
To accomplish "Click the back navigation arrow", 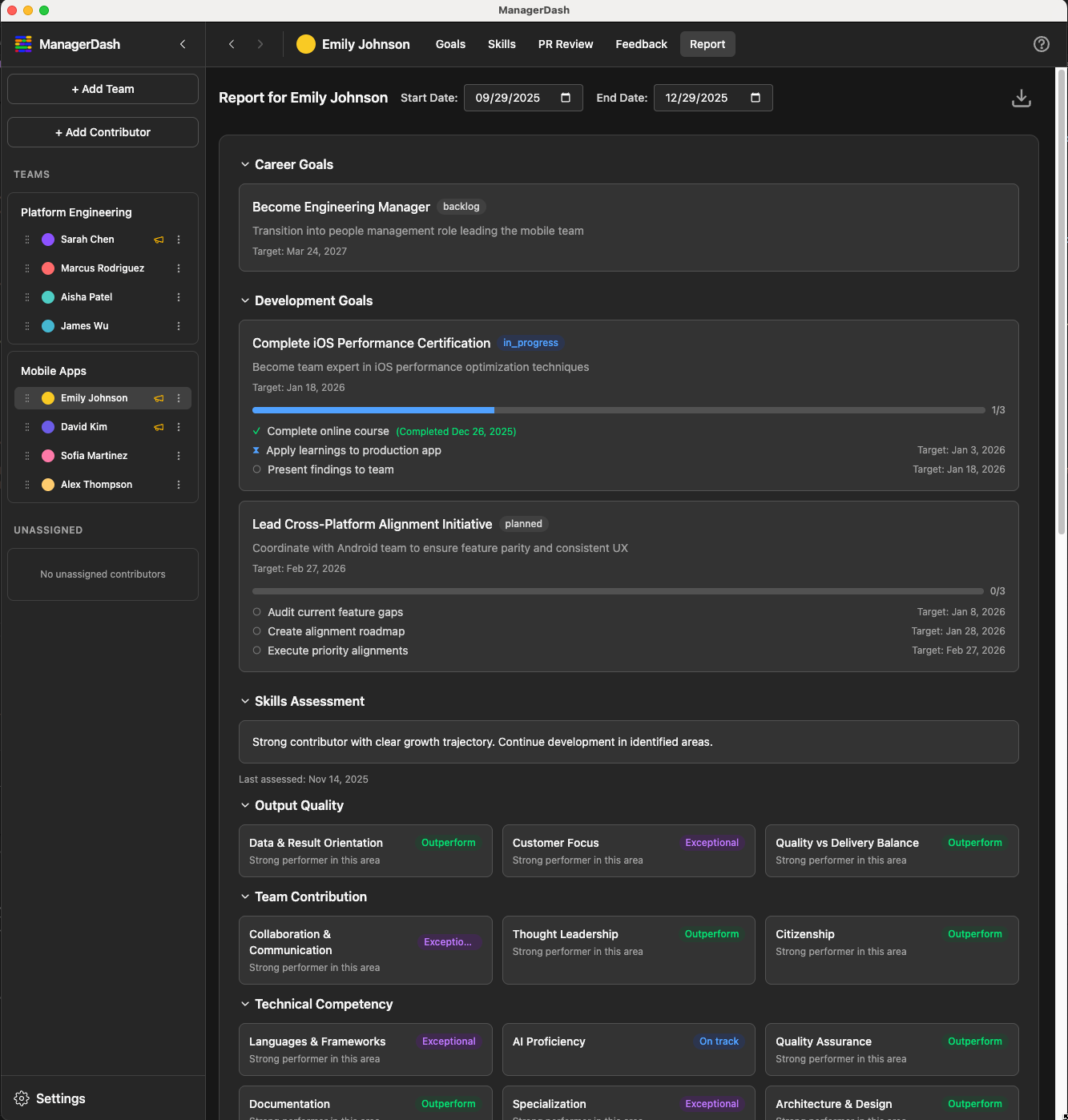I will (232, 44).
